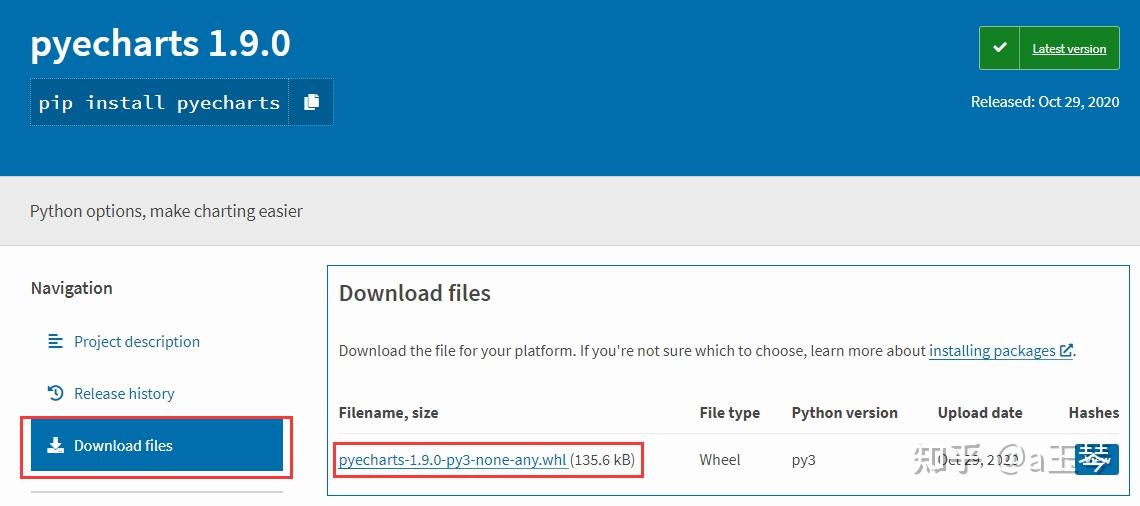The width and height of the screenshot is (1140, 506).
Task: Click the download arrow icon in the sidebar
Action: (56, 446)
